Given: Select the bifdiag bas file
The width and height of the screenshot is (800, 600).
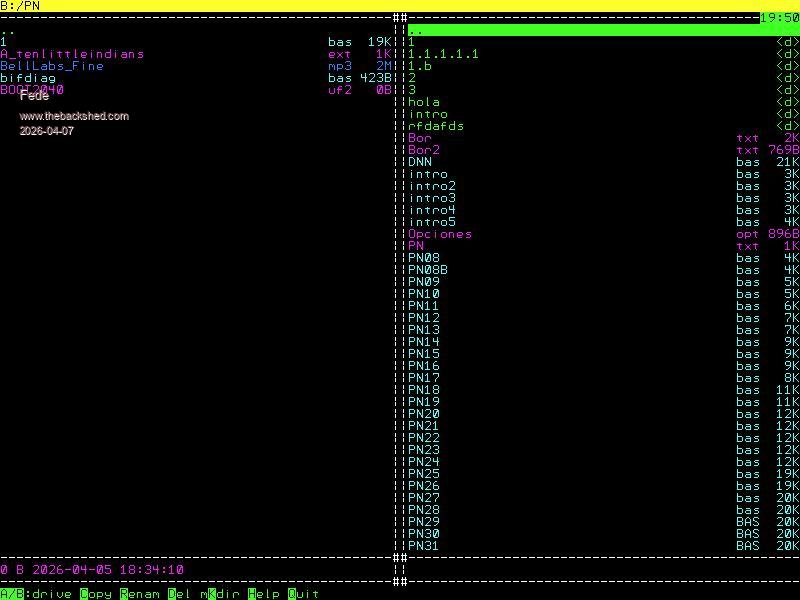Looking at the screenshot, I should point(28,78).
